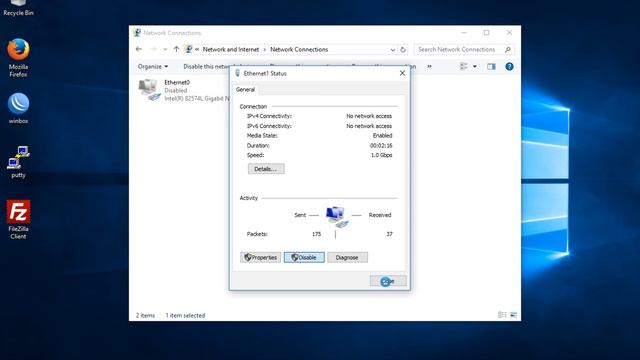Open adapter Properties

pos(260,258)
